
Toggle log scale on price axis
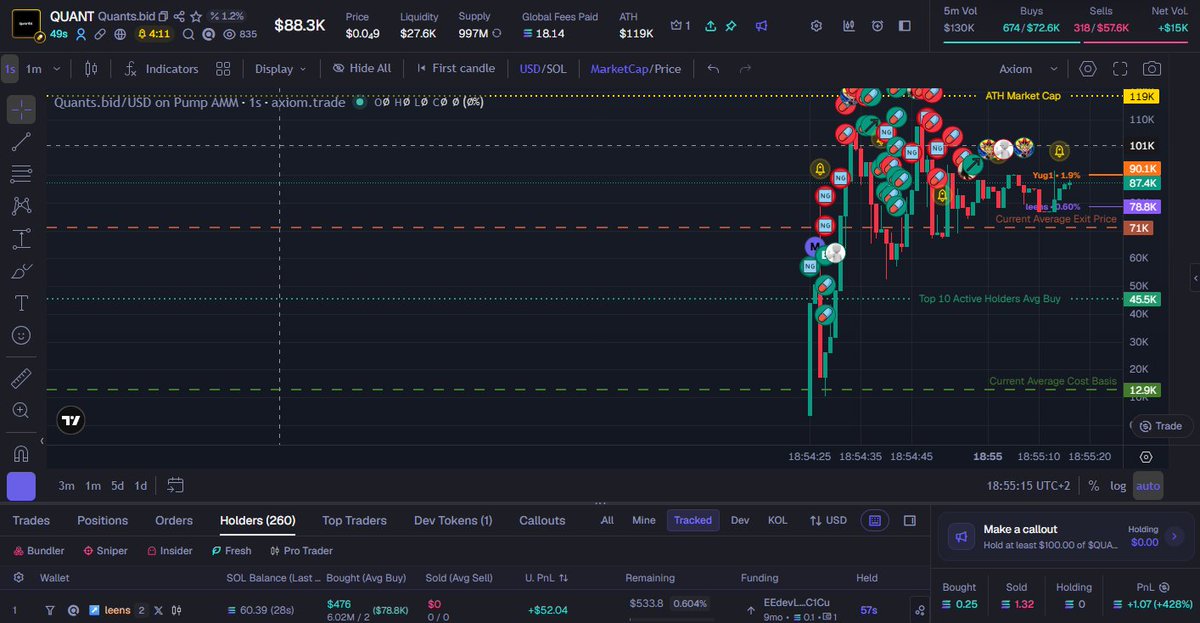coord(1118,486)
